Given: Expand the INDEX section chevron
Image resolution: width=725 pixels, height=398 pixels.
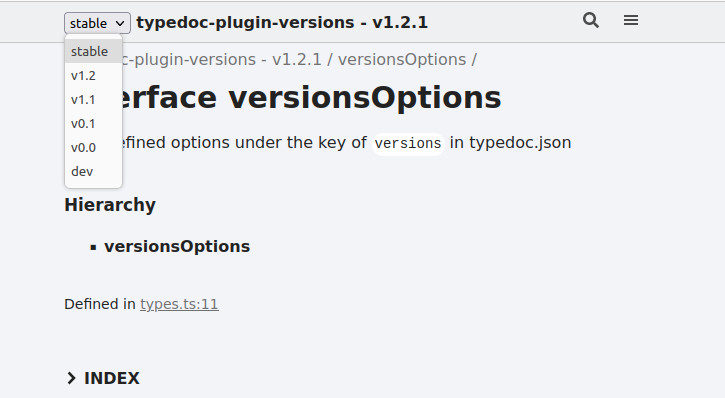Looking at the screenshot, I should tap(71, 378).
